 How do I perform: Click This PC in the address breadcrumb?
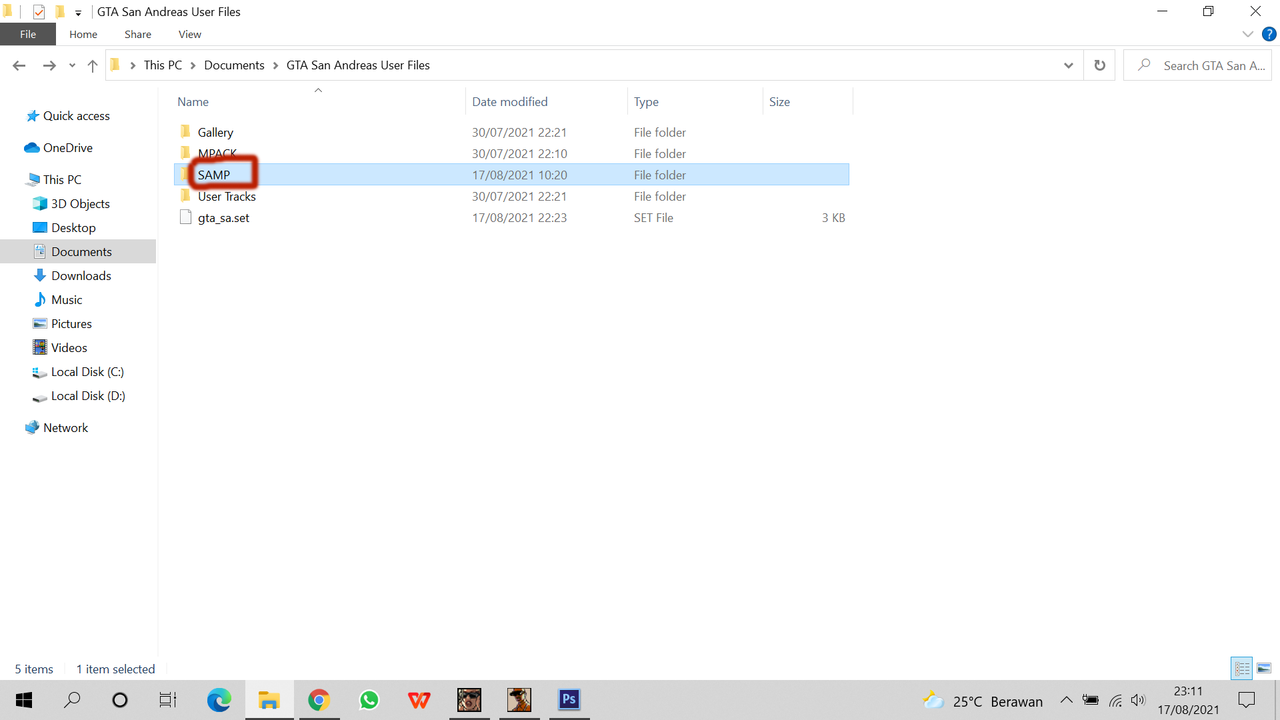click(x=163, y=65)
